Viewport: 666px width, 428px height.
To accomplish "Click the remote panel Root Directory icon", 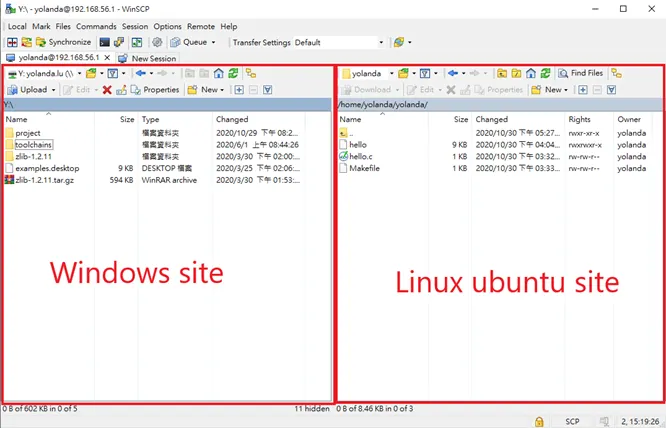I will pos(516,73).
